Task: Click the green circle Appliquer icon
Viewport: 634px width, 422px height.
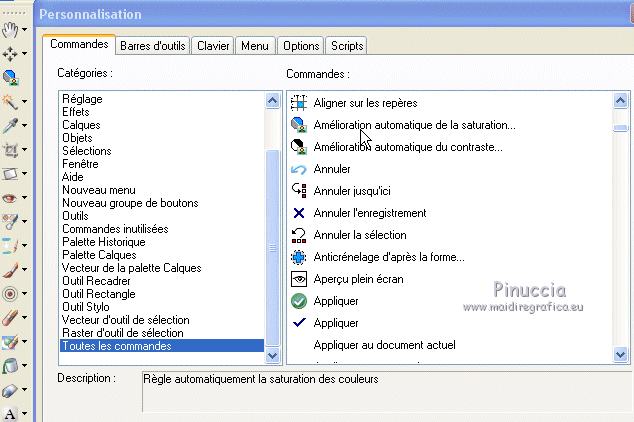Action: coord(298,301)
